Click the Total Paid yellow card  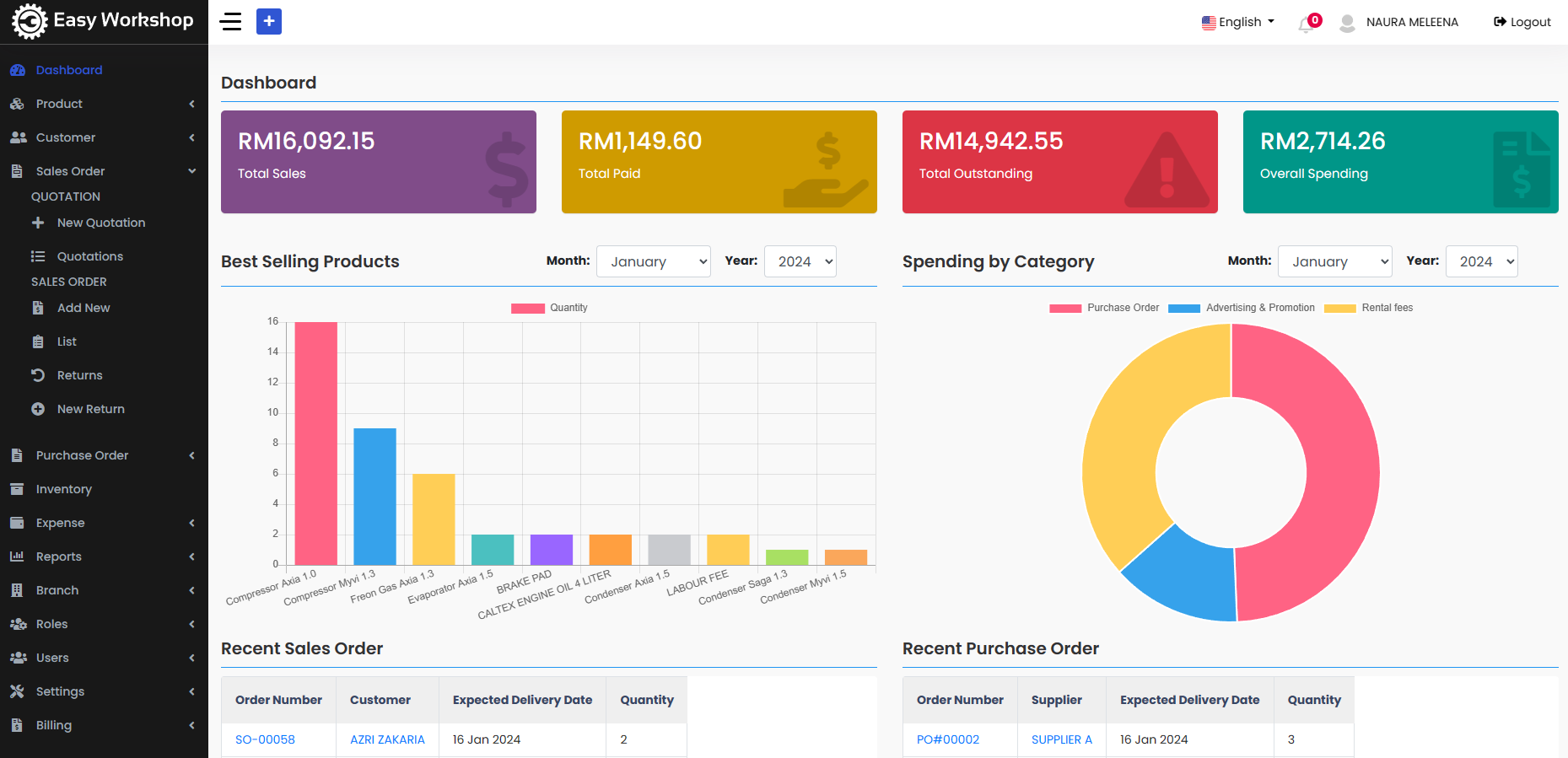coord(719,162)
